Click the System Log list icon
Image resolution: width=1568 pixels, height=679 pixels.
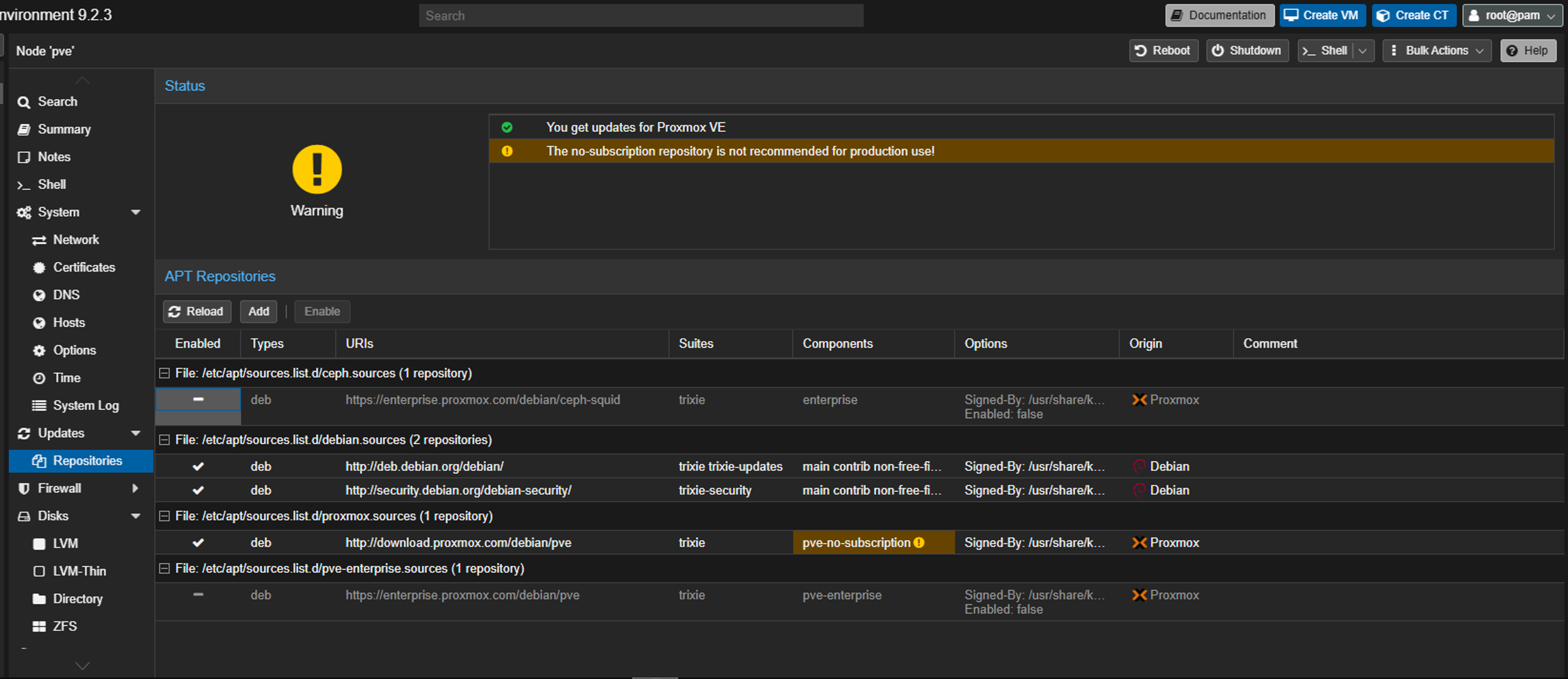point(39,406)
